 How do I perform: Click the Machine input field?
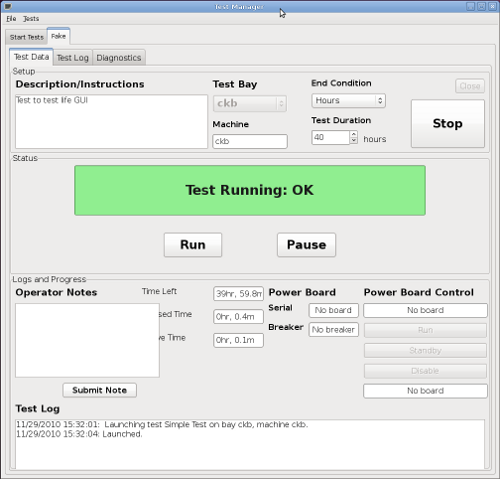click(250, 141)
